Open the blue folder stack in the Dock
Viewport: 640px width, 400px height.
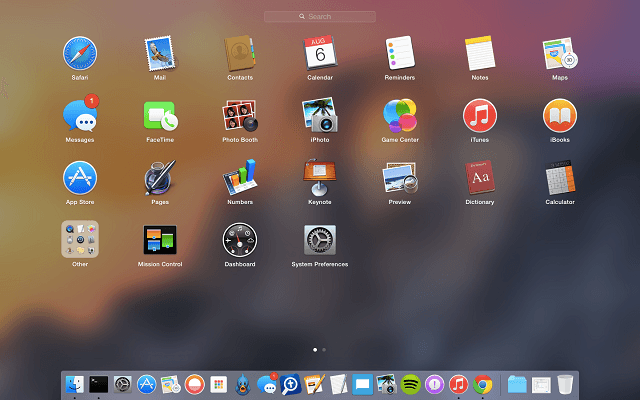pos(517,384)
